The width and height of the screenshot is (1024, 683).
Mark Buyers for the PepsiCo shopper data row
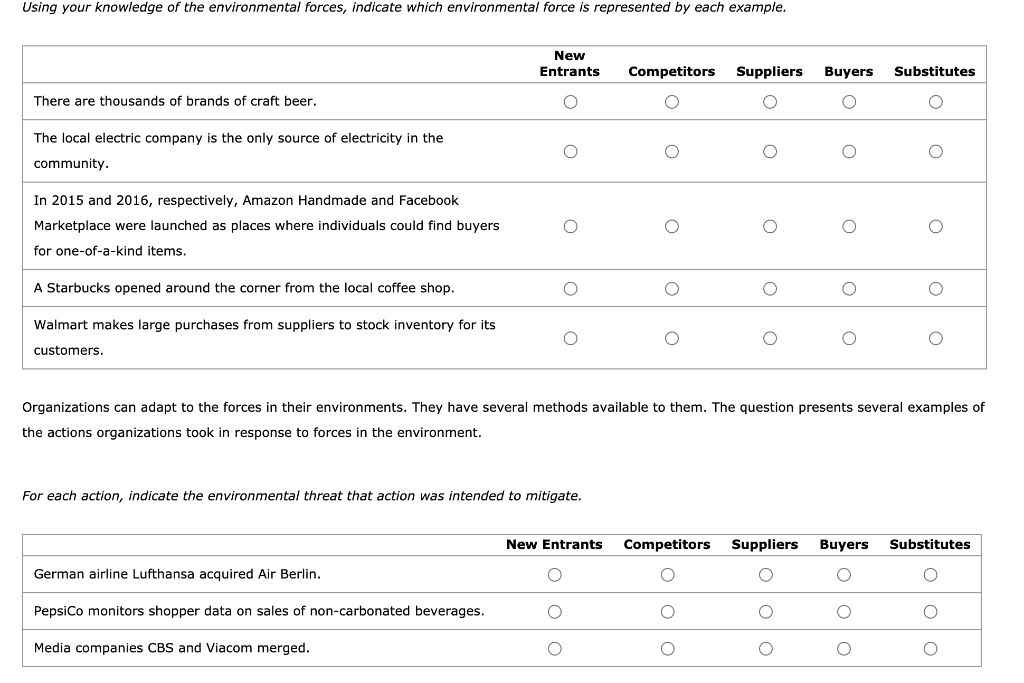tap(843, 611)
